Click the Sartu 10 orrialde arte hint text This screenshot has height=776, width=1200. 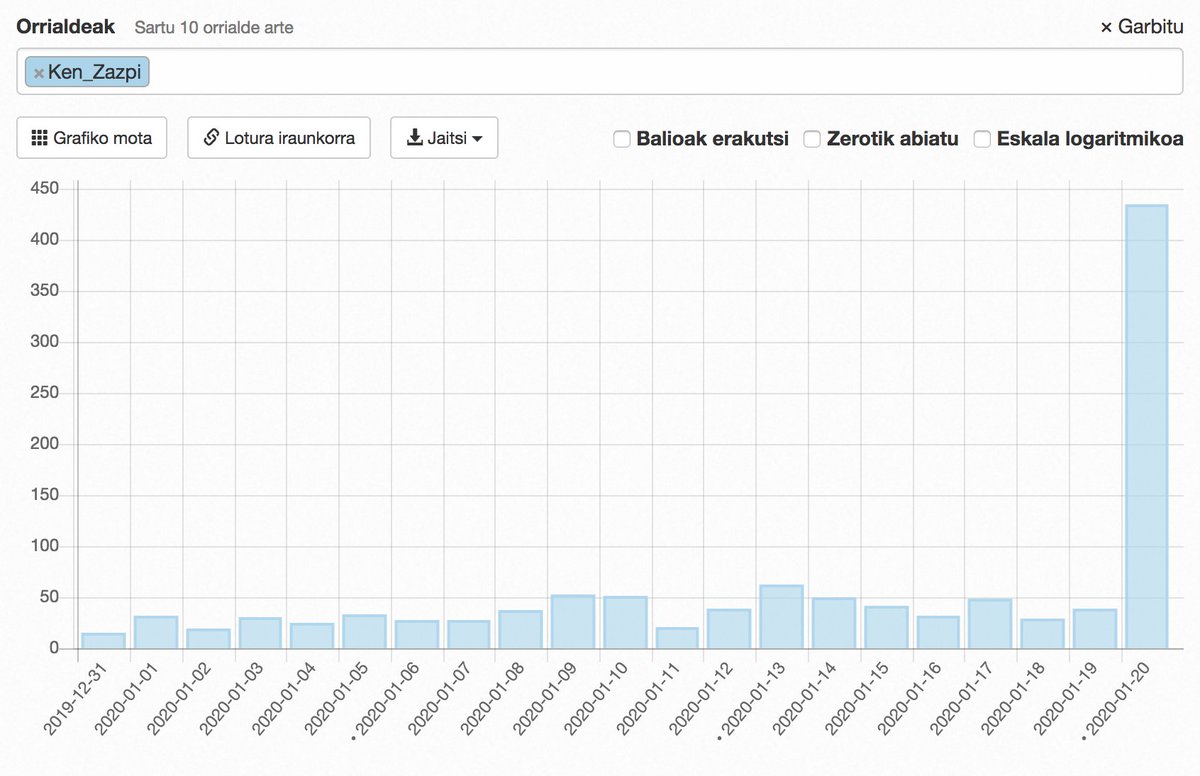pyautogui.click(x=214, y=28)
